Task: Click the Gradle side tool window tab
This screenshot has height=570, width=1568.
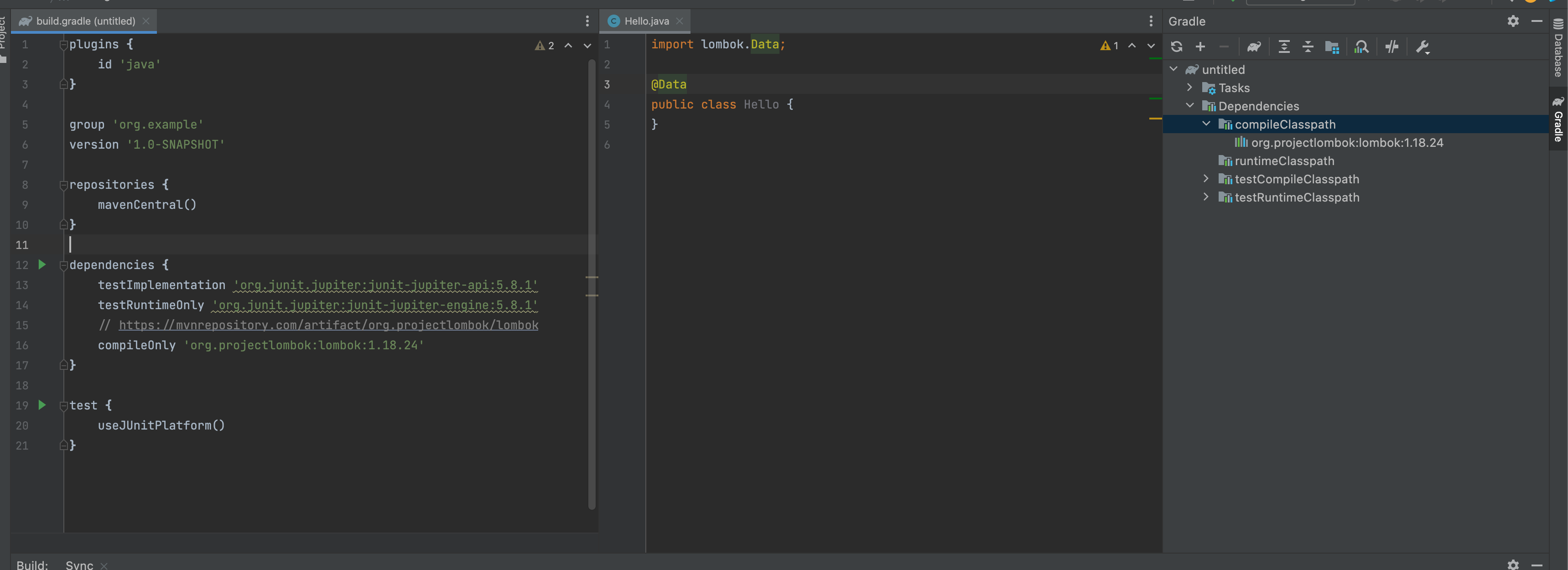Action: point(1558,119)
